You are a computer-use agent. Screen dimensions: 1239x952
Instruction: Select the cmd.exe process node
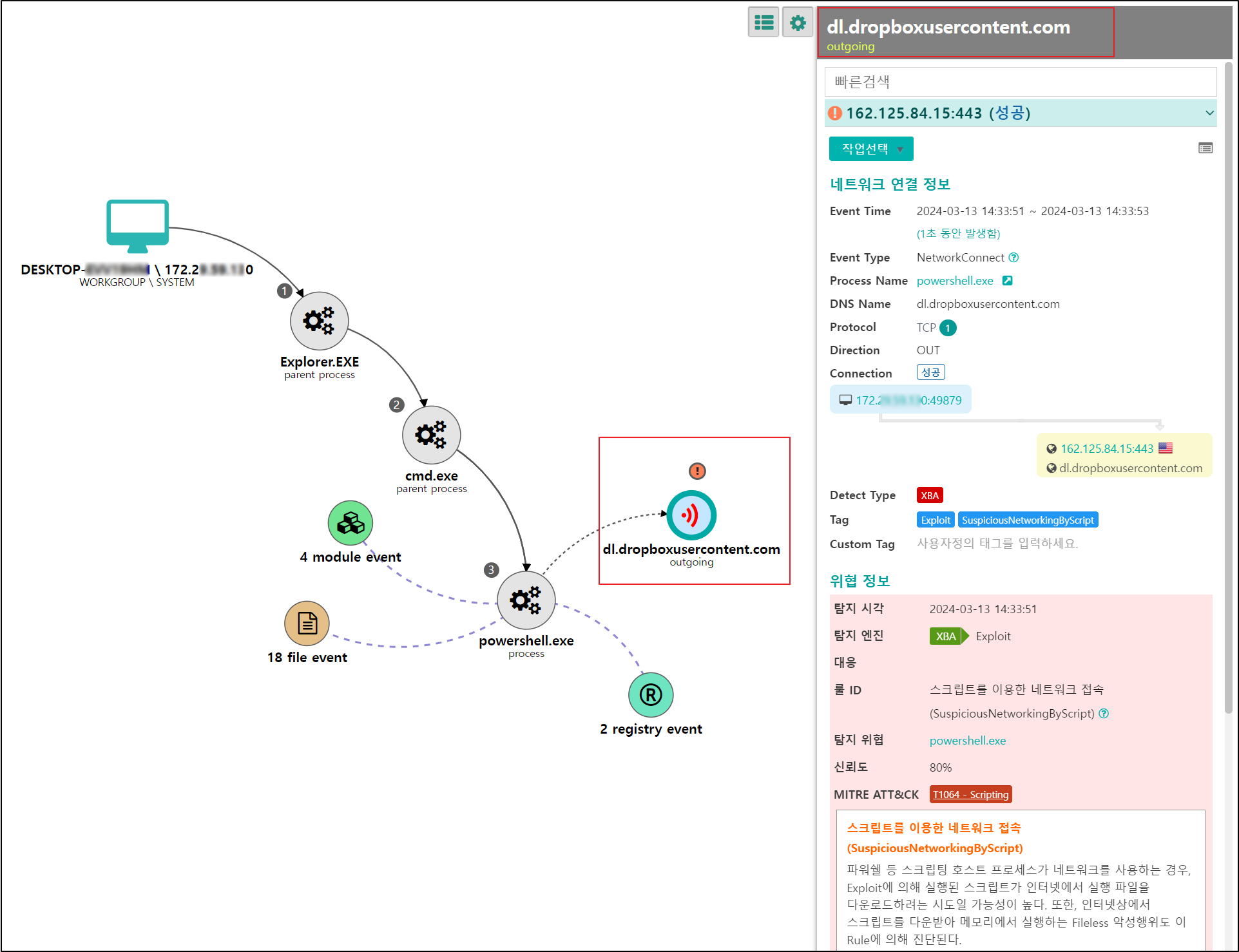[x=431, y=435]
